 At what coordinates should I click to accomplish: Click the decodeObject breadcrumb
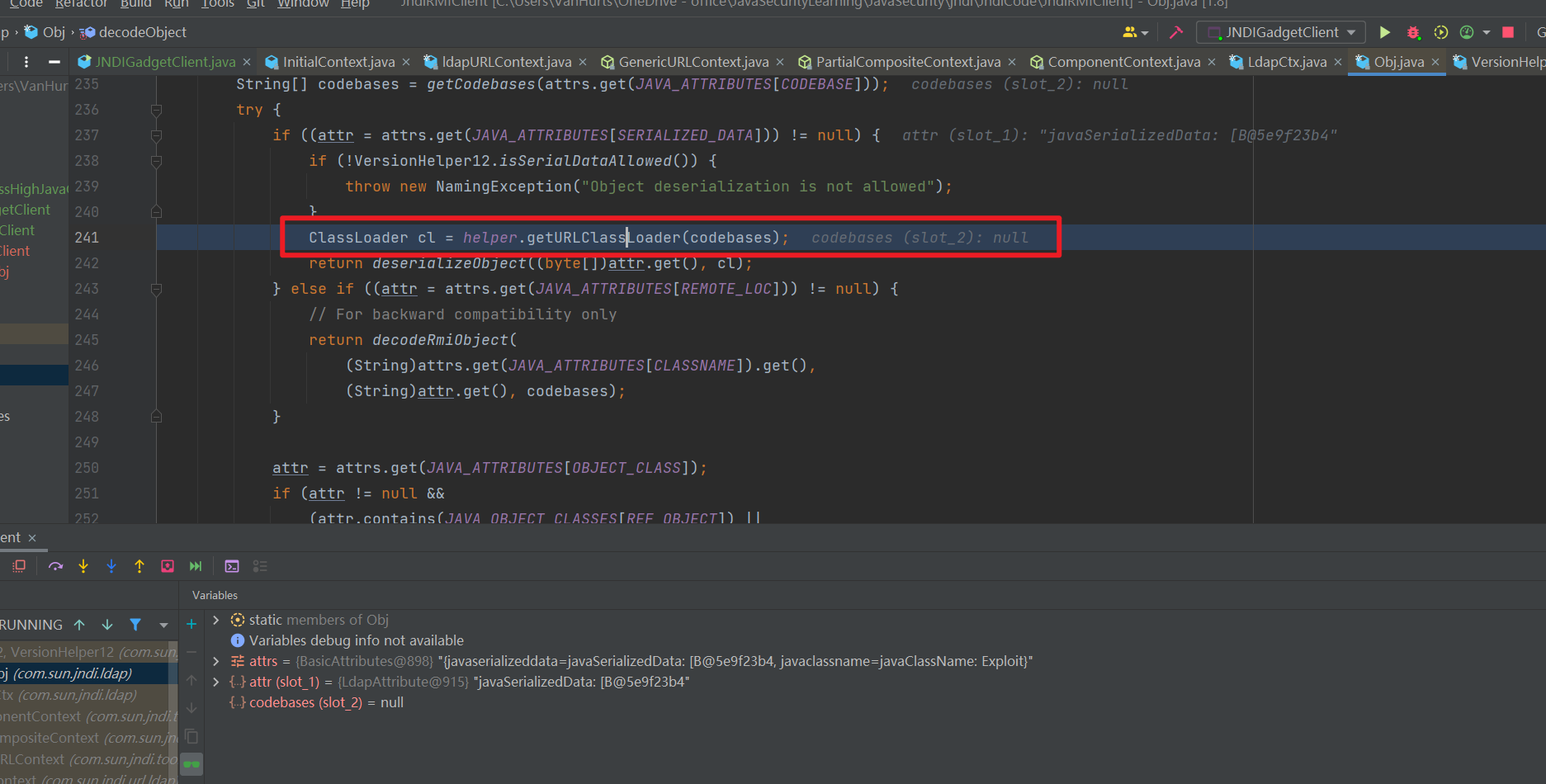(142, 32)
